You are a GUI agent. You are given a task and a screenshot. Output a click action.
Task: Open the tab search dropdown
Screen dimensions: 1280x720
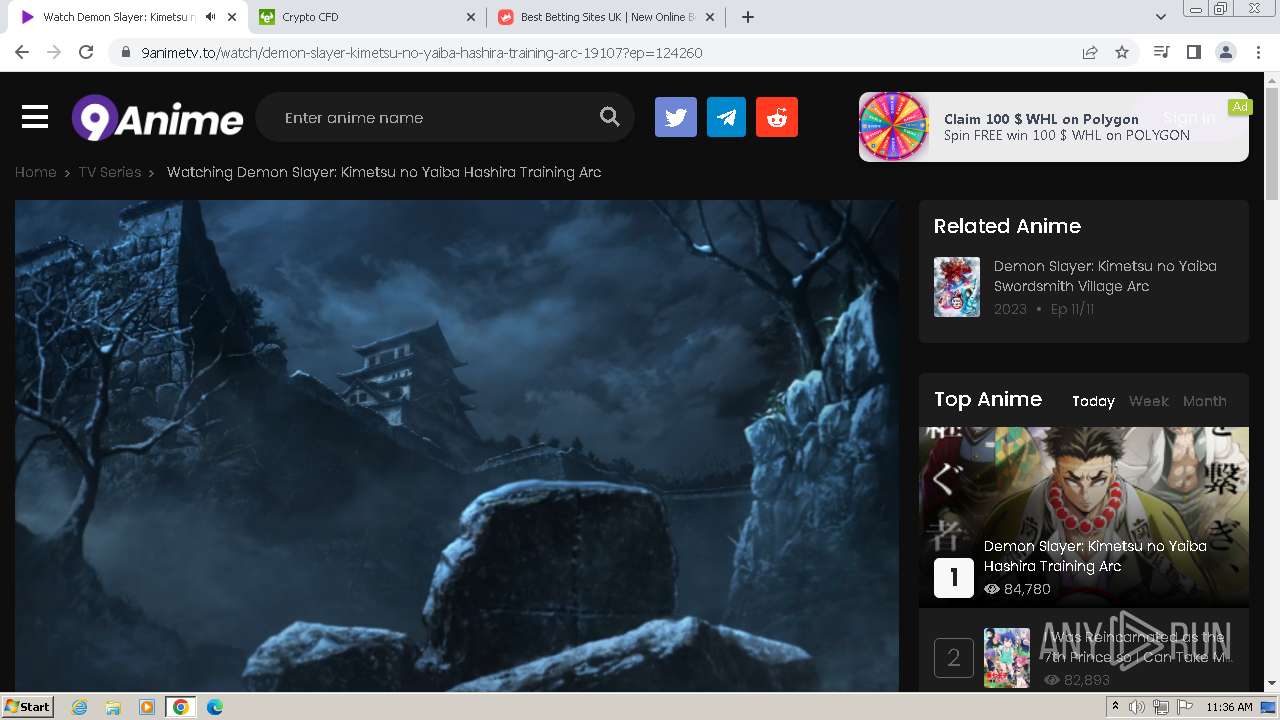coord(1161,17)
